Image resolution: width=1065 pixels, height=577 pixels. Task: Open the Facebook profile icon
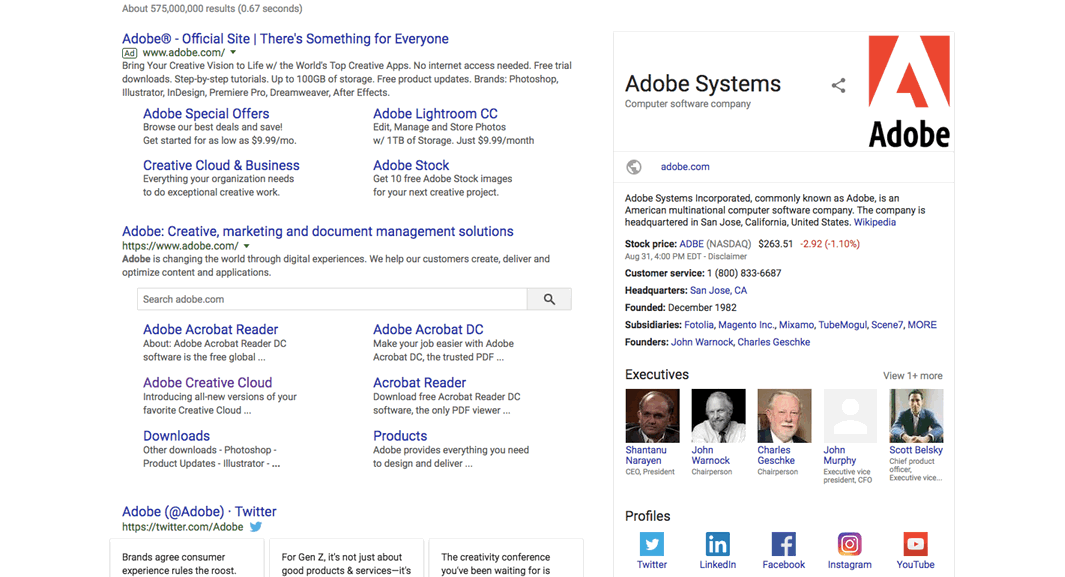[783, 544]
